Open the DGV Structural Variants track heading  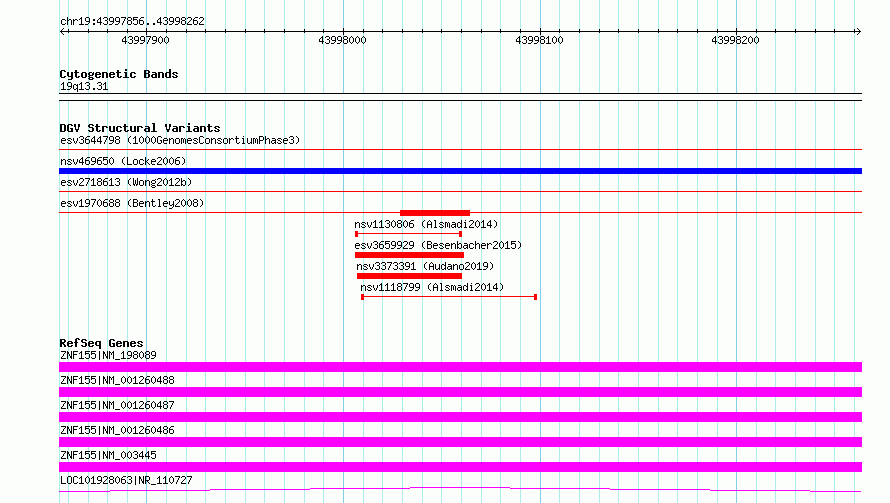[140, 128]
